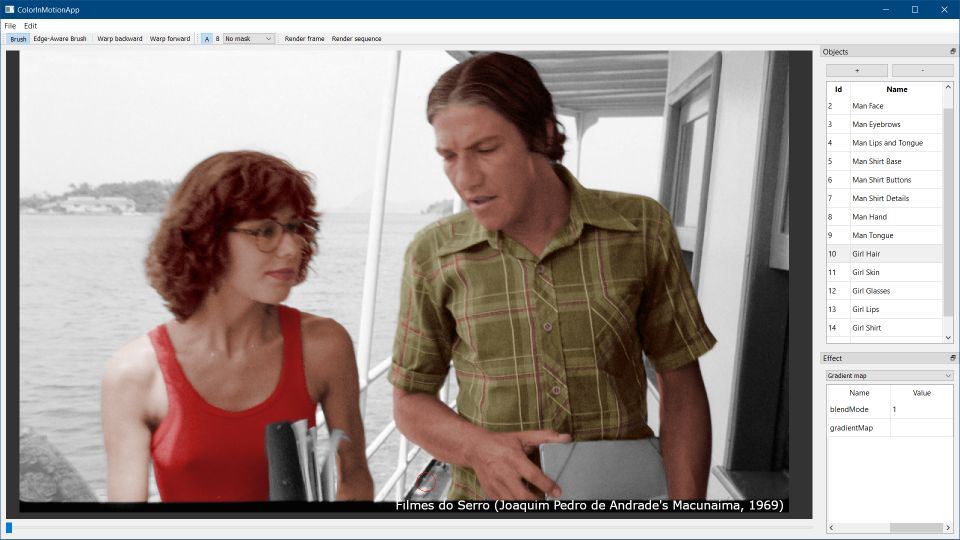
Task: Float the Objects panel via its icon
Action: (x=953, y=51)
